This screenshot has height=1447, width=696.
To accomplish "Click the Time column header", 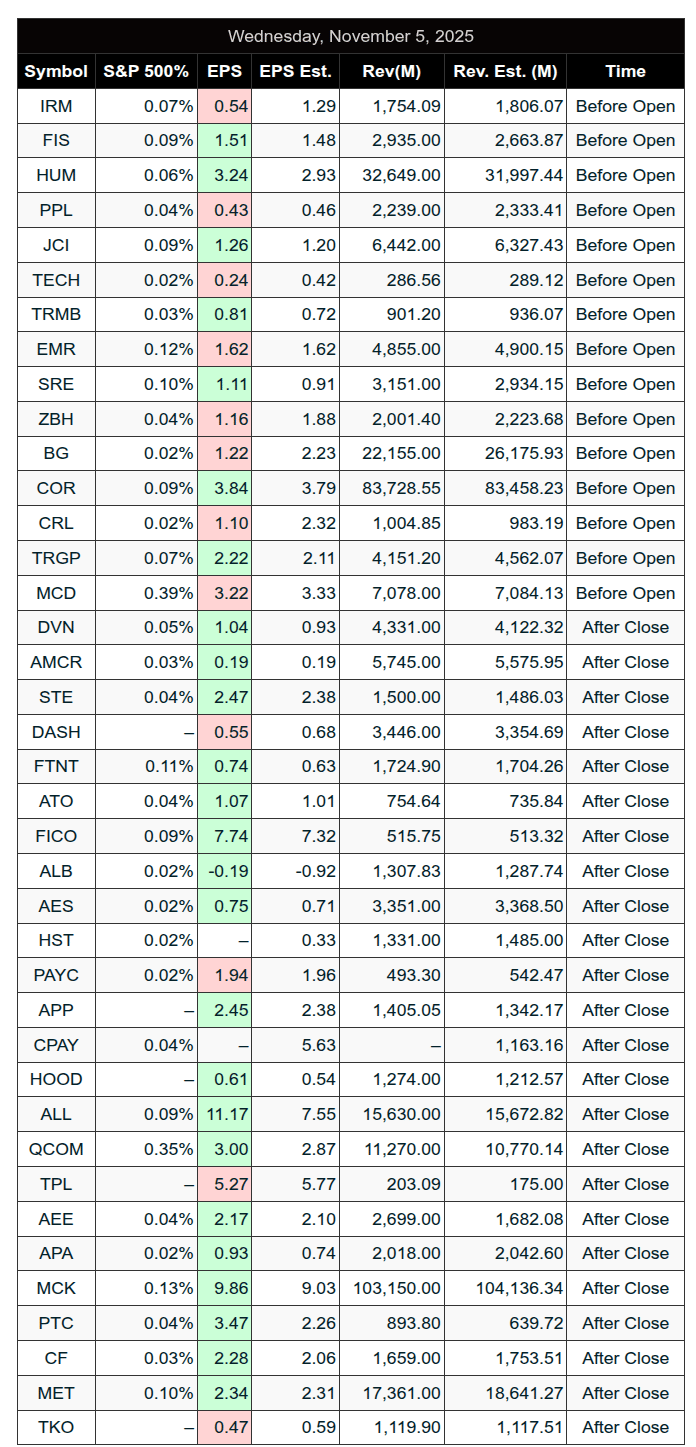I will [625, 71].
